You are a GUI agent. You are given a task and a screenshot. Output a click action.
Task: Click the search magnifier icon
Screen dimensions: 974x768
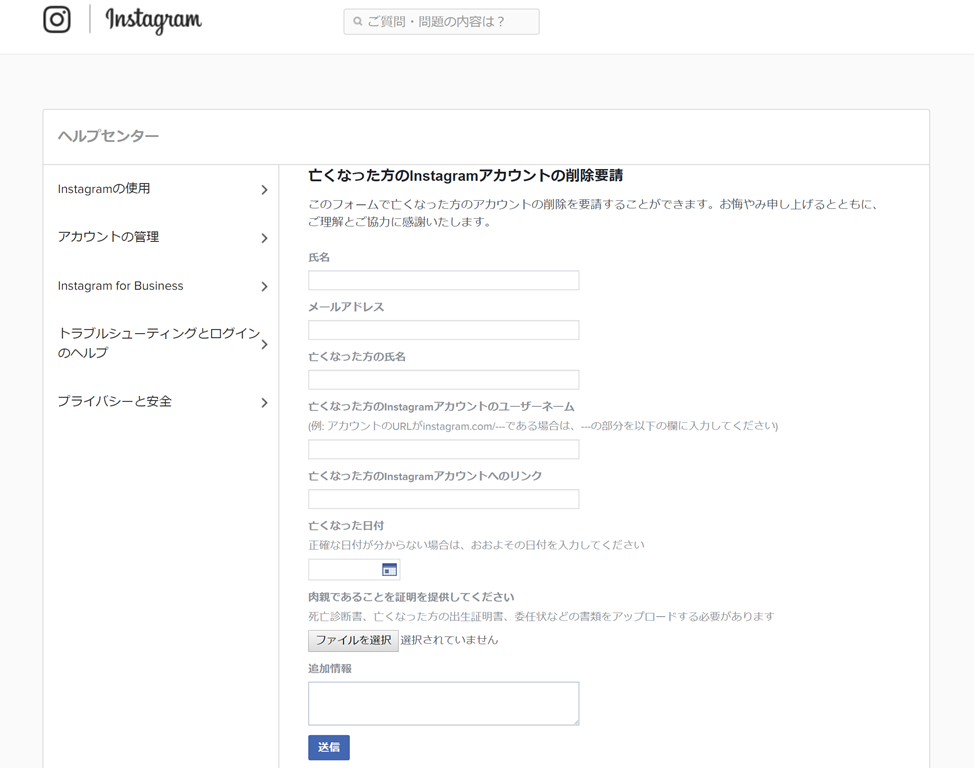[x=358, y=22]
